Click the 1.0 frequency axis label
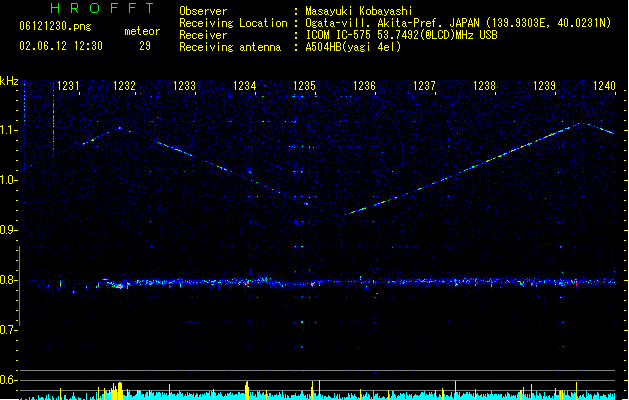 tap(8, 180)
